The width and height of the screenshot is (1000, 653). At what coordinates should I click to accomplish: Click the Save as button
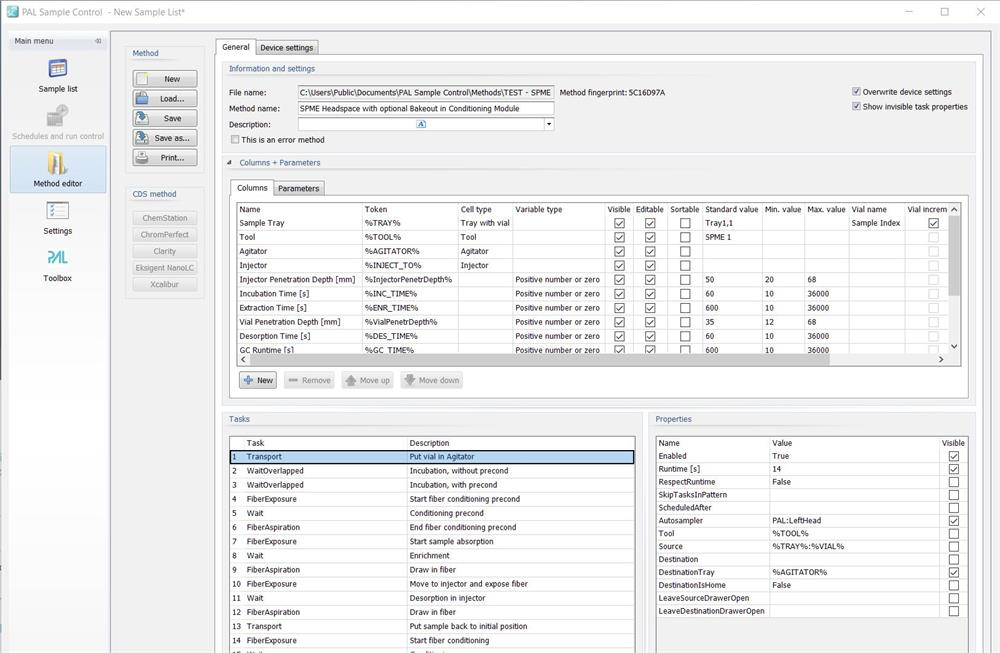[165, 138]
